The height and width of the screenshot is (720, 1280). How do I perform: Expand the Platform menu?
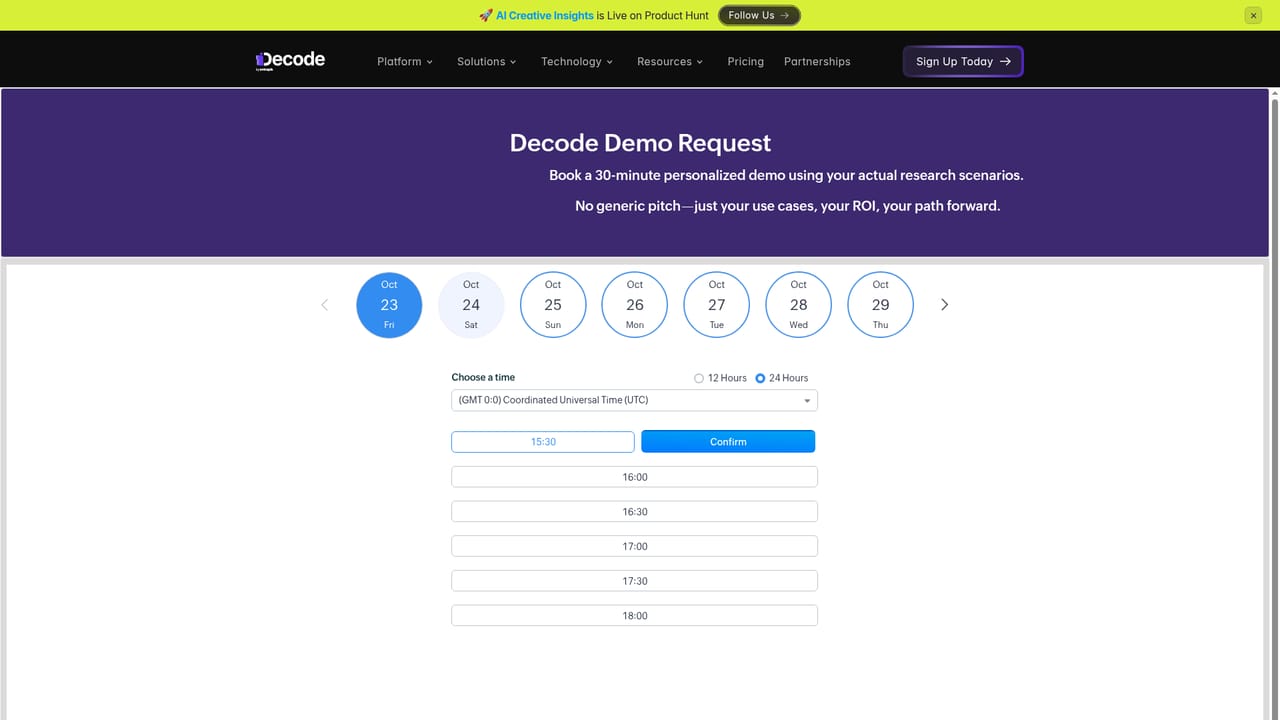coord(405,61)
